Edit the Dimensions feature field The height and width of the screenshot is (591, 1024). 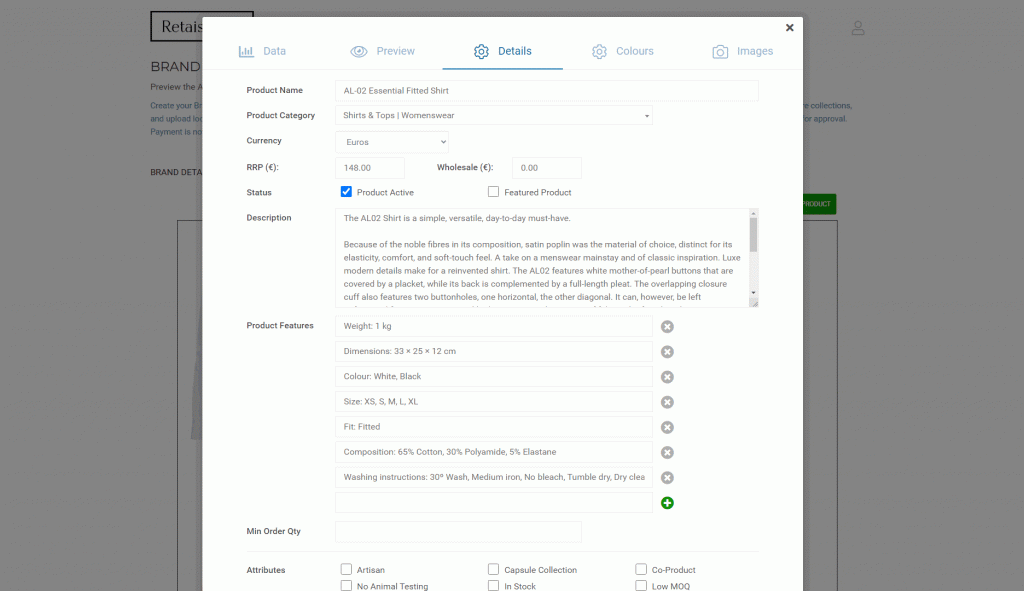tap(494, 351)
